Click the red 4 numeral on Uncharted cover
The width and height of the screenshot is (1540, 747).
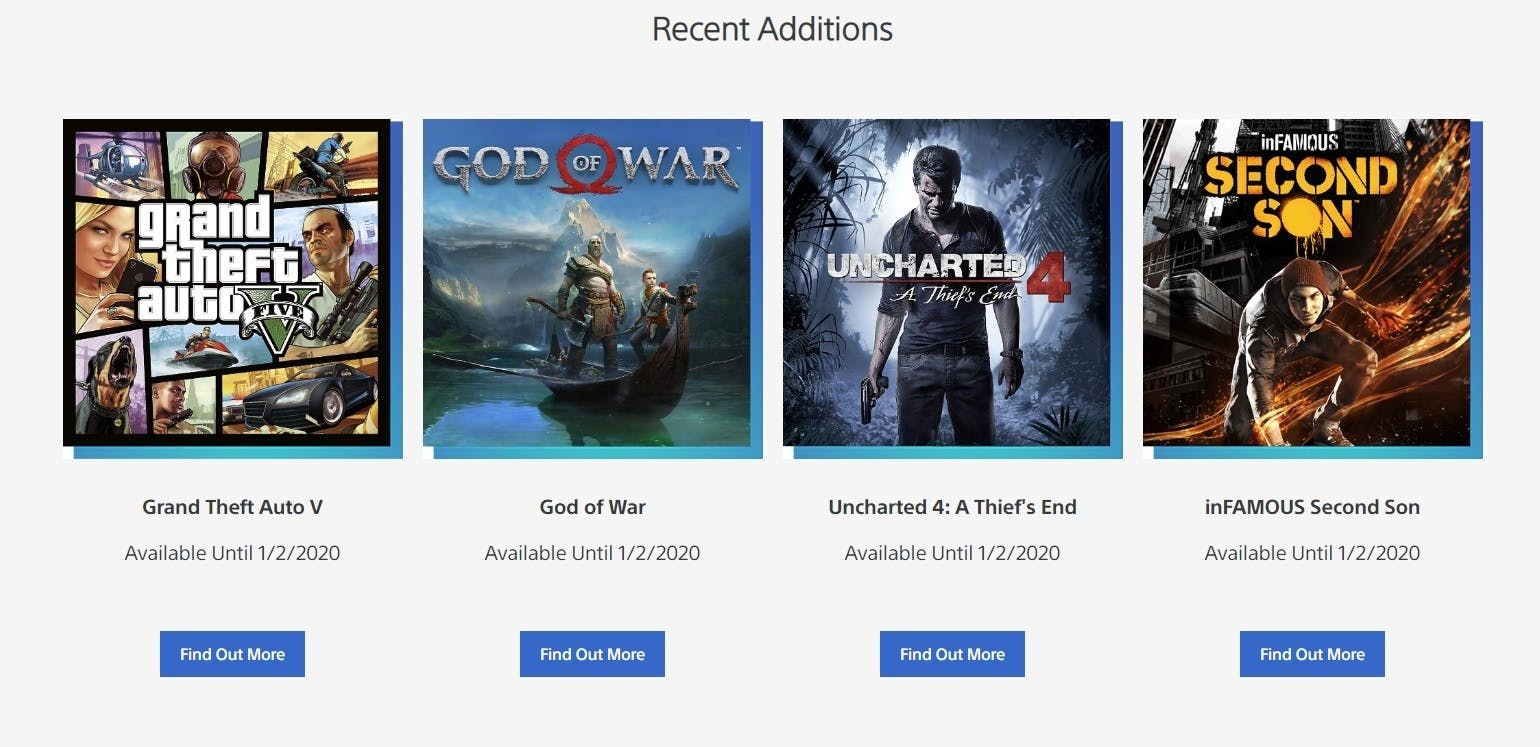(1048, 278)
